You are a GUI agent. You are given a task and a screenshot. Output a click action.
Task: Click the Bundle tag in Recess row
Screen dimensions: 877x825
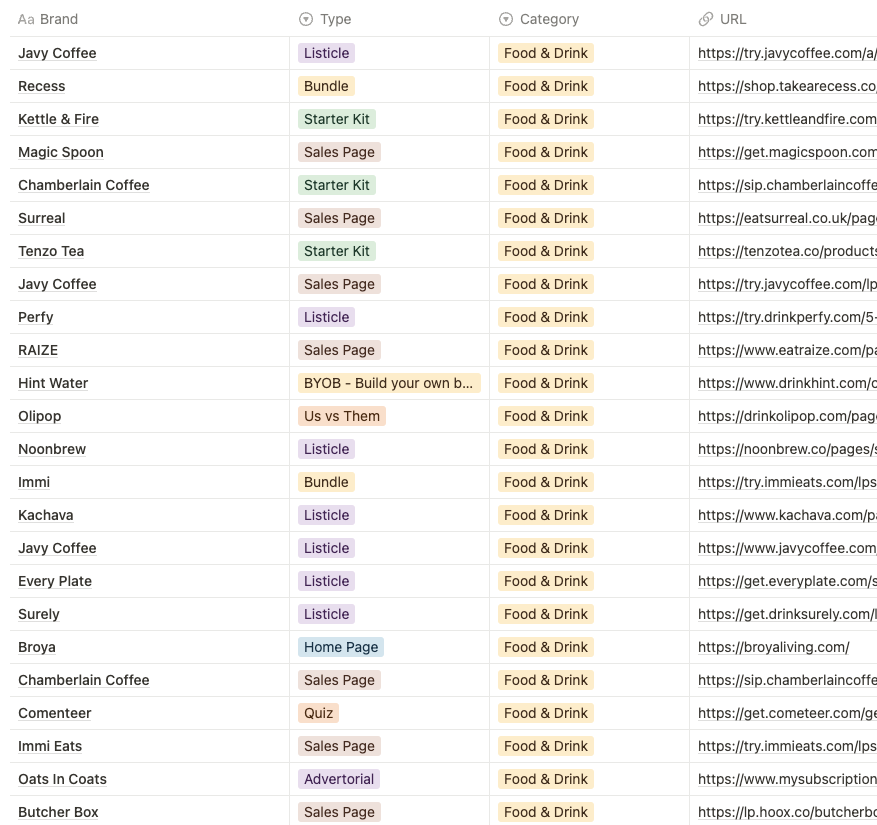coord(326,86)
